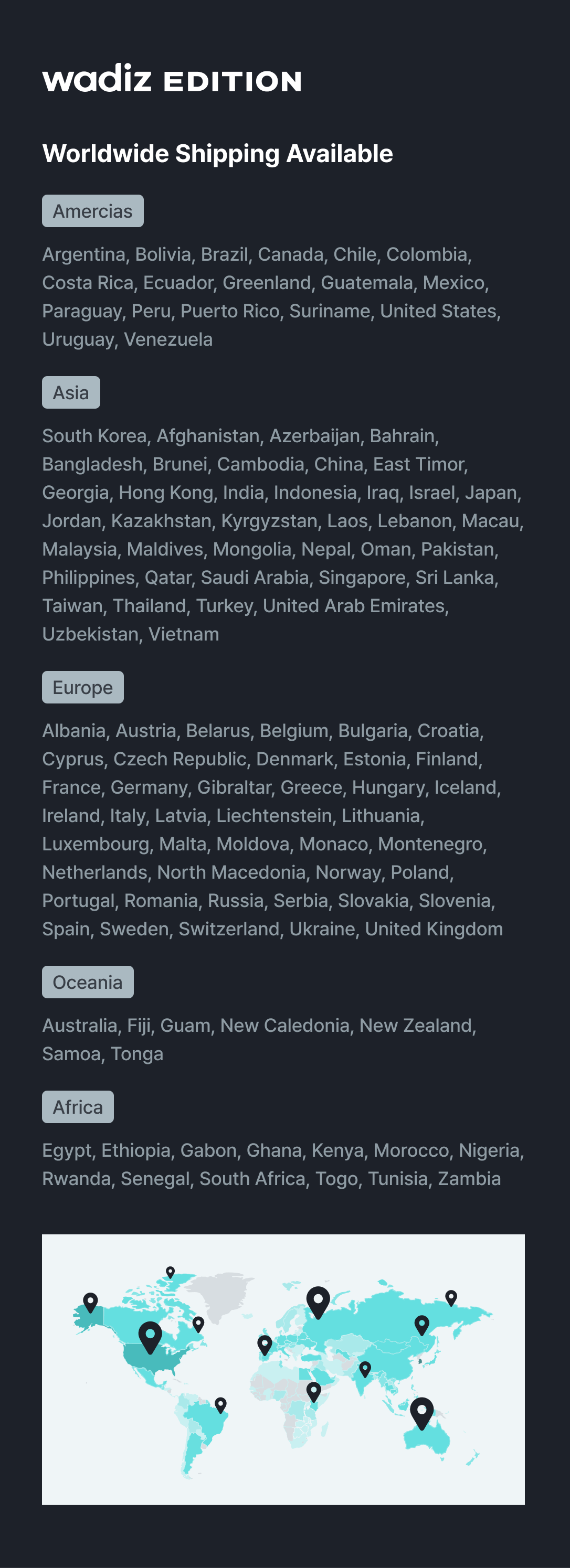
Task: Click the large pin over western Russia
Action: (318, 1302)
